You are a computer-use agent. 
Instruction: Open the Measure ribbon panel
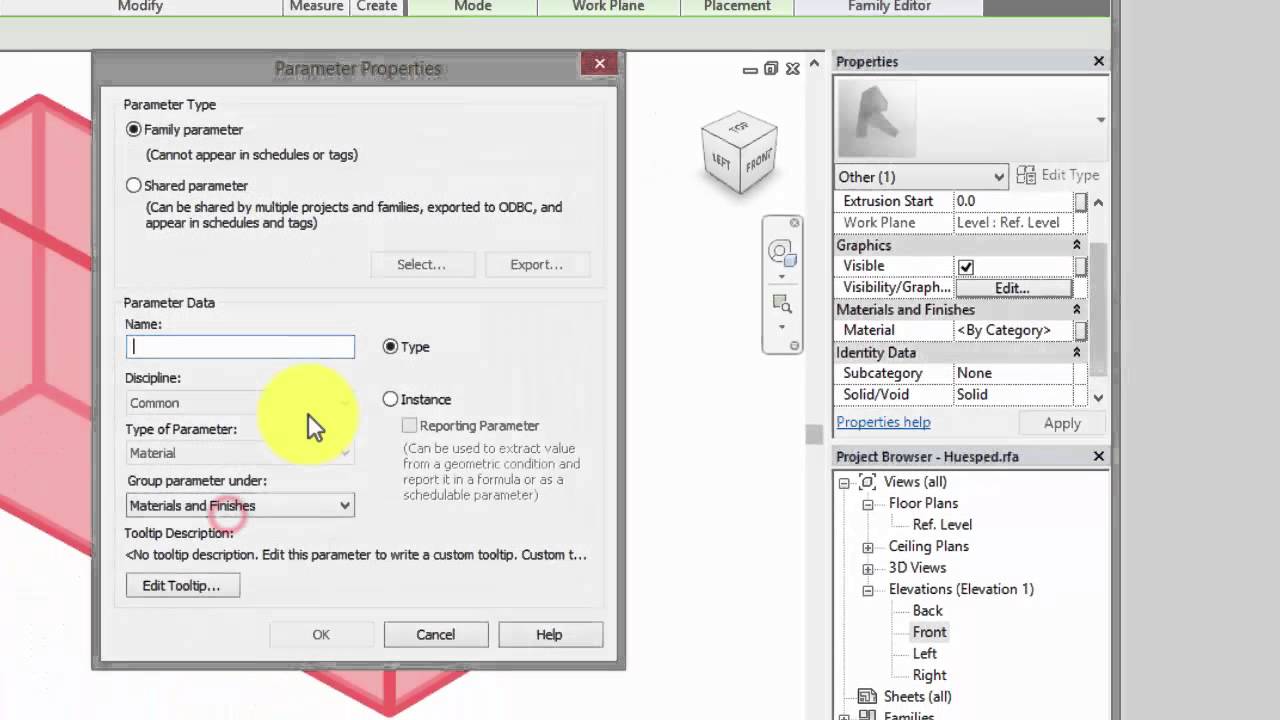[316, 7]
